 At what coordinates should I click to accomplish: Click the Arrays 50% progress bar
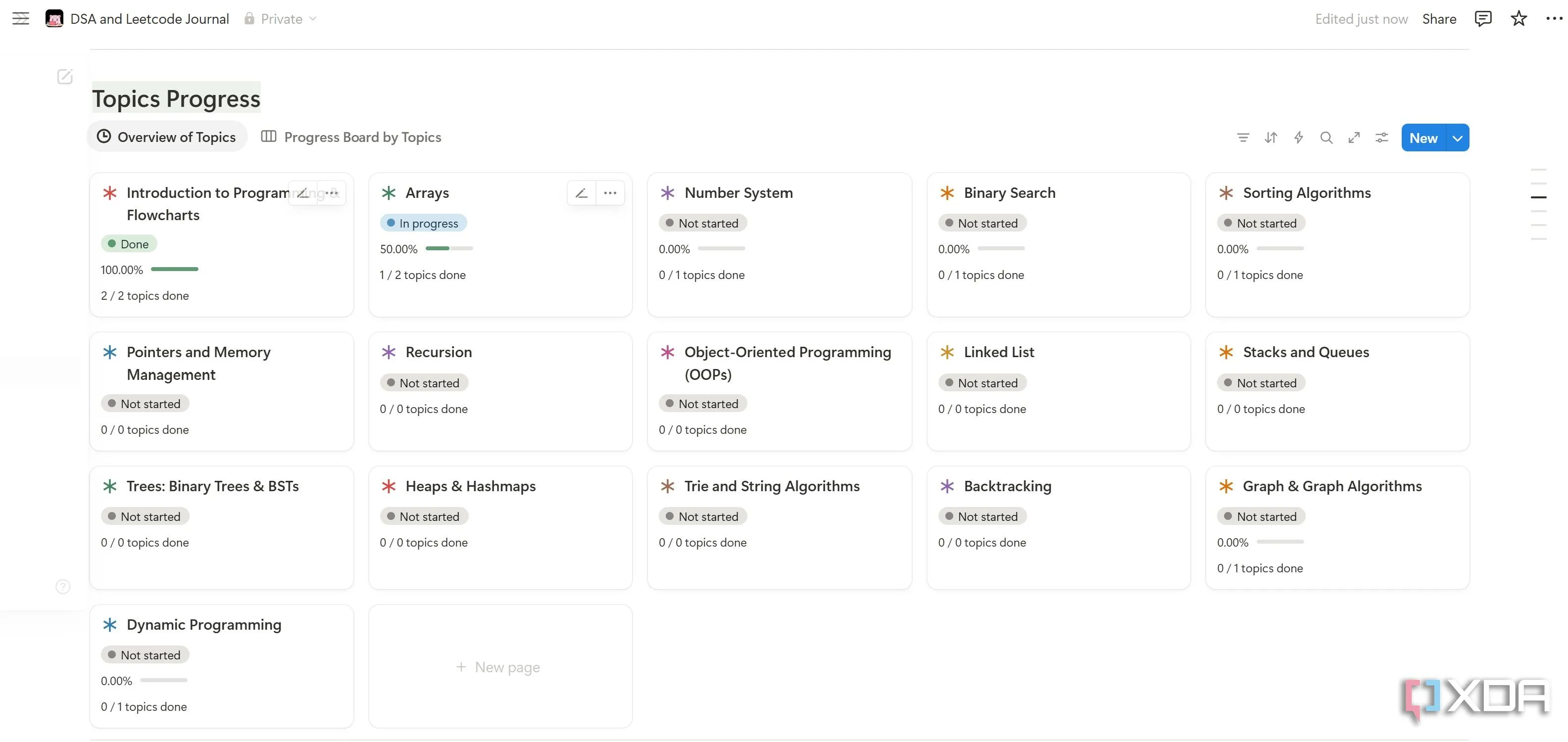(x=448, y=249)
